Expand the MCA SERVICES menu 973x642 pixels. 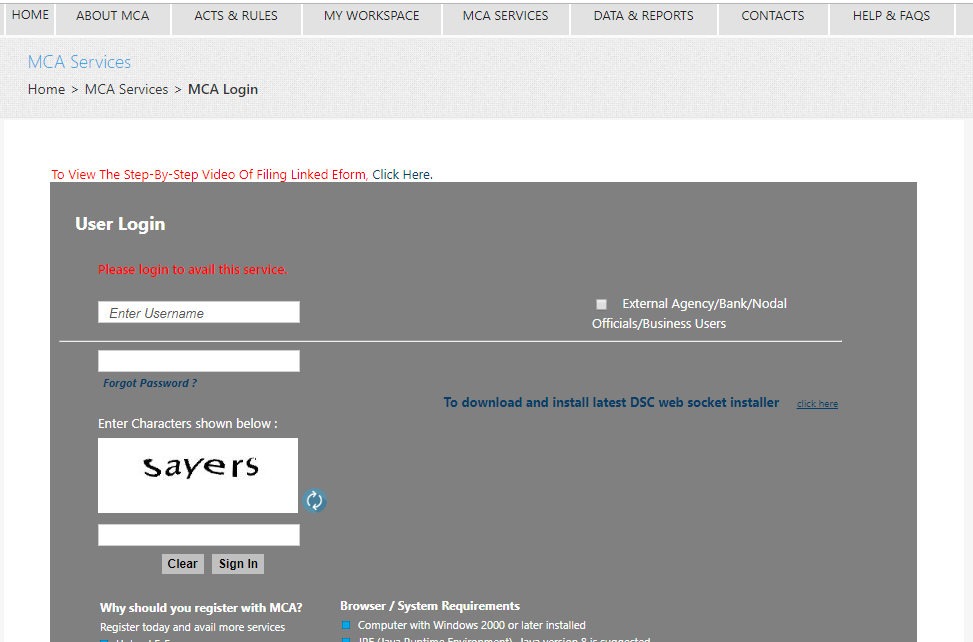505,16
